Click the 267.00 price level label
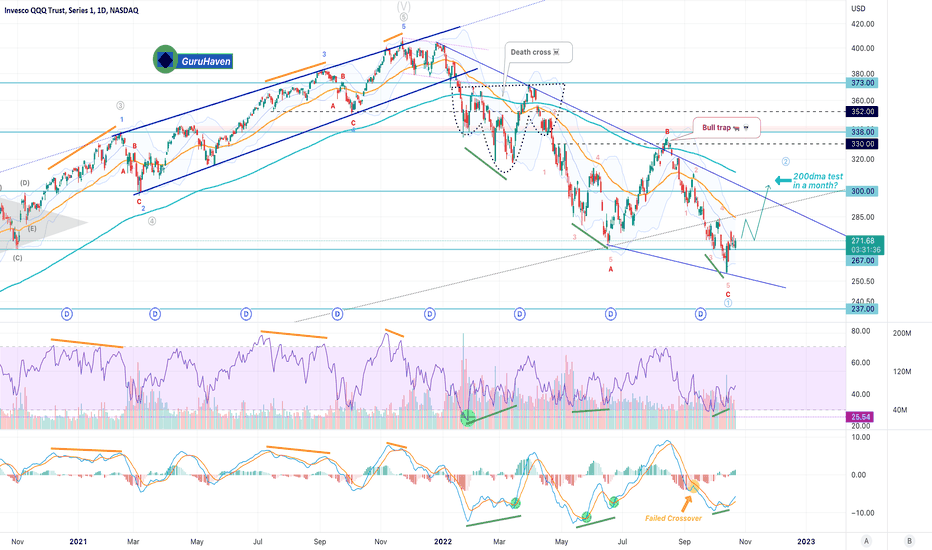 862,260
